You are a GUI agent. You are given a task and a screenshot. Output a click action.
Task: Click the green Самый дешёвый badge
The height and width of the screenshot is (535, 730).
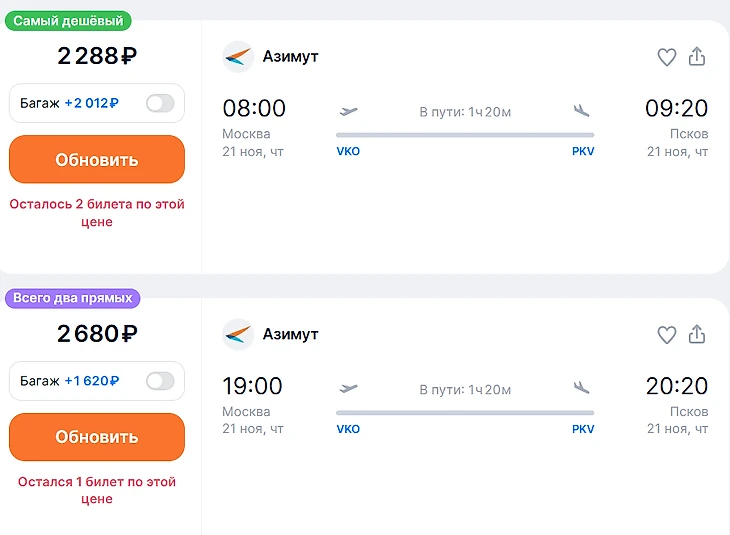coord(69,20)
